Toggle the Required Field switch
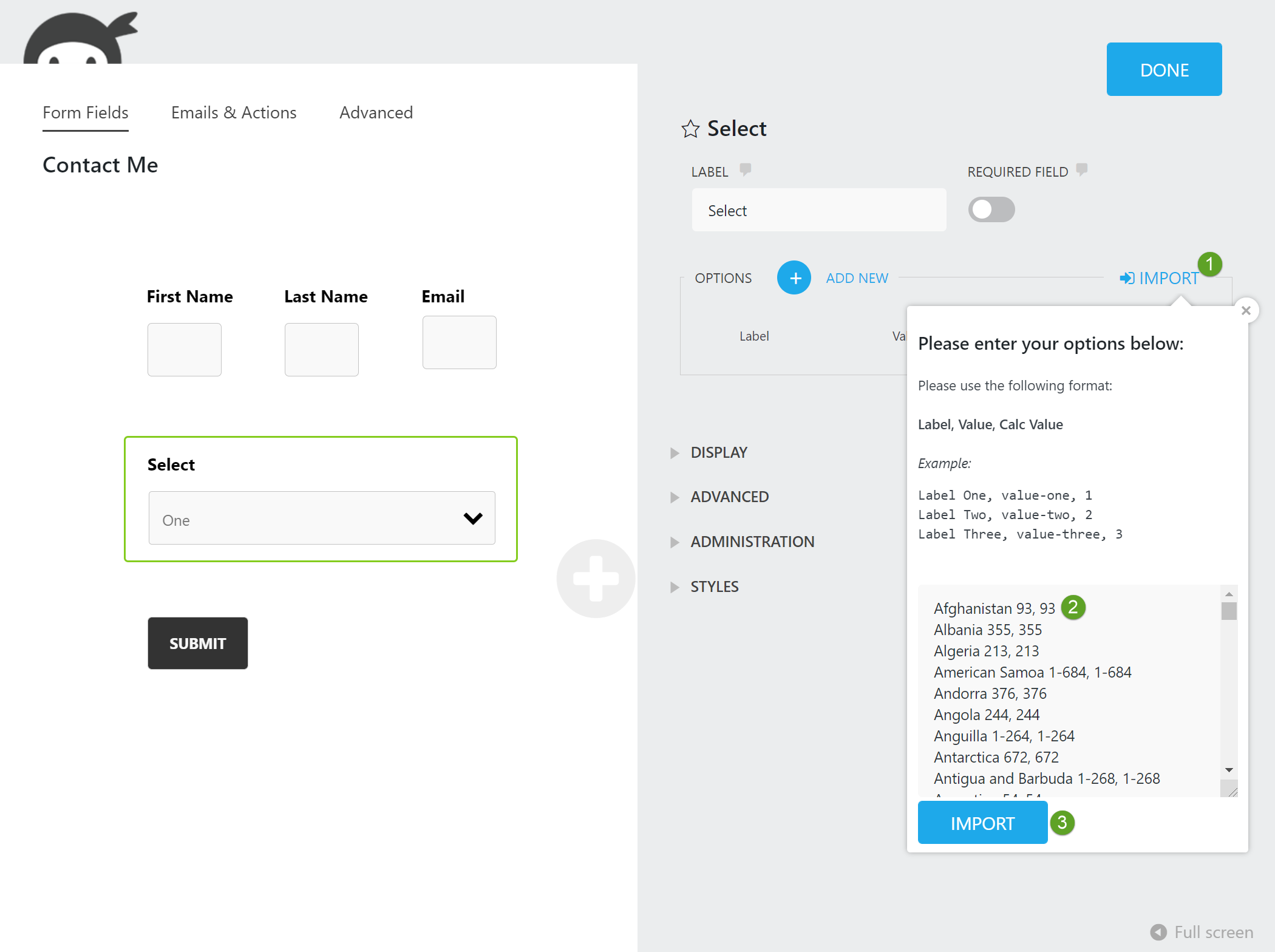The height and width of the screenshot is (952, 1275). (991, 210)
